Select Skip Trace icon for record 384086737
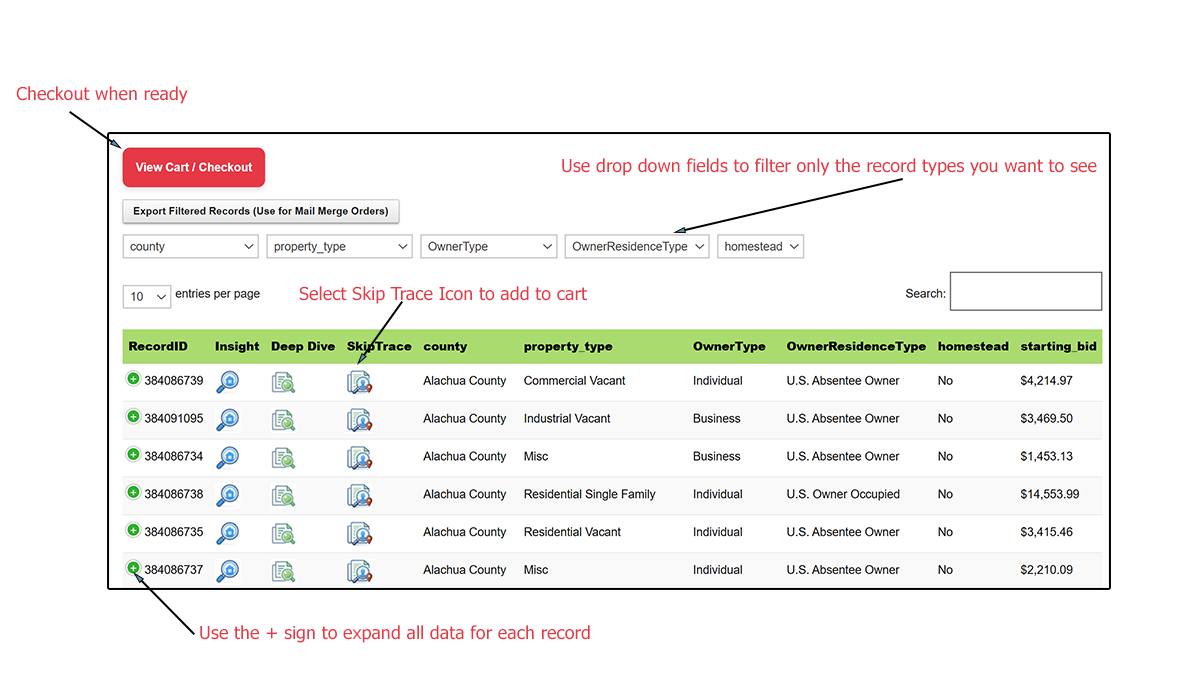This screenshot has width=1200, height=700. pos(359,571)
